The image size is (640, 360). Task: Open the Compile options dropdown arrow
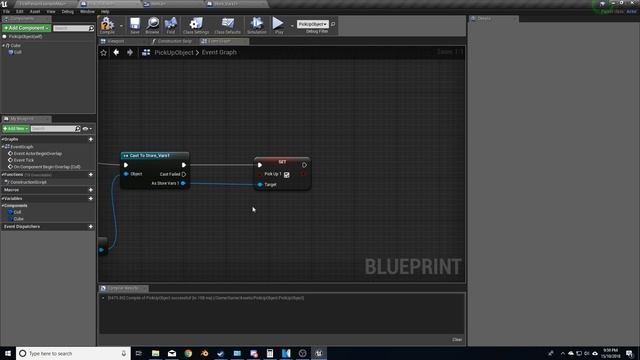[x=121, y=26]
